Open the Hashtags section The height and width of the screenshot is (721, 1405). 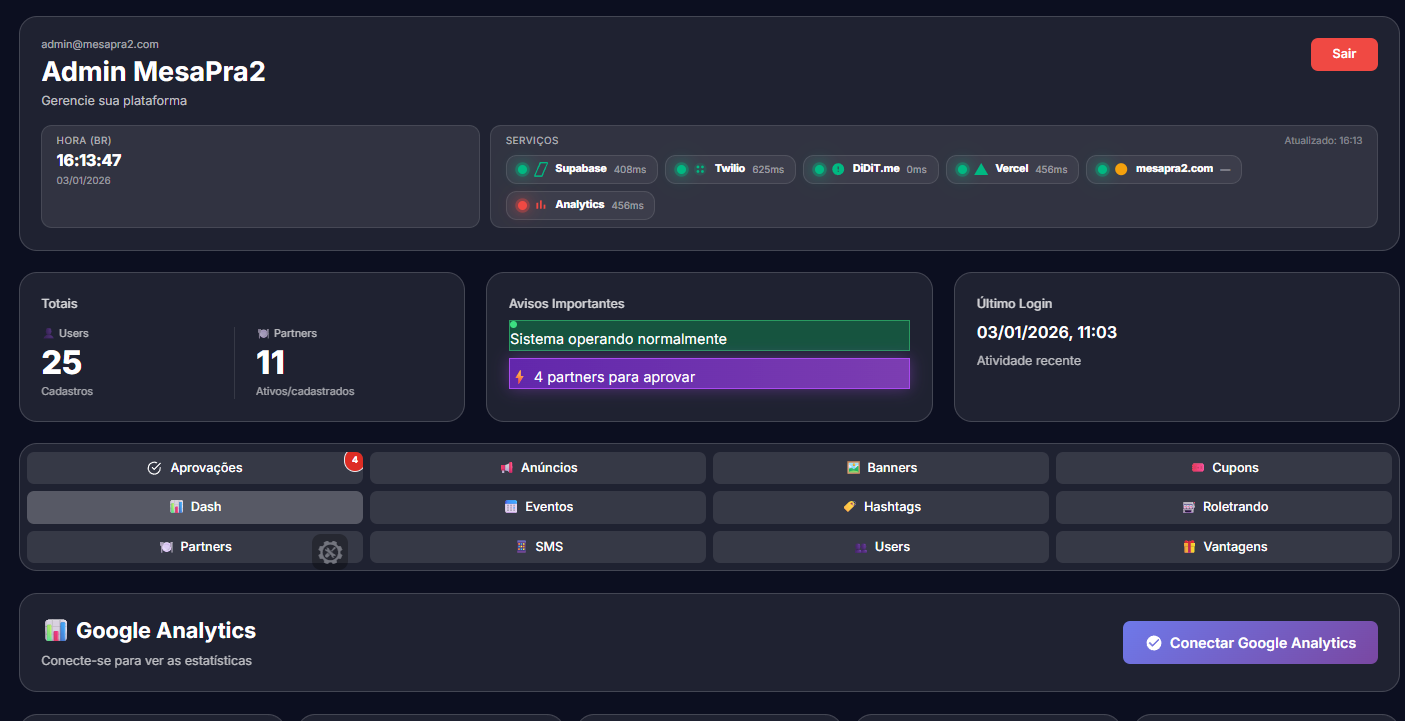pyautogui.click(x=880, y=507)
